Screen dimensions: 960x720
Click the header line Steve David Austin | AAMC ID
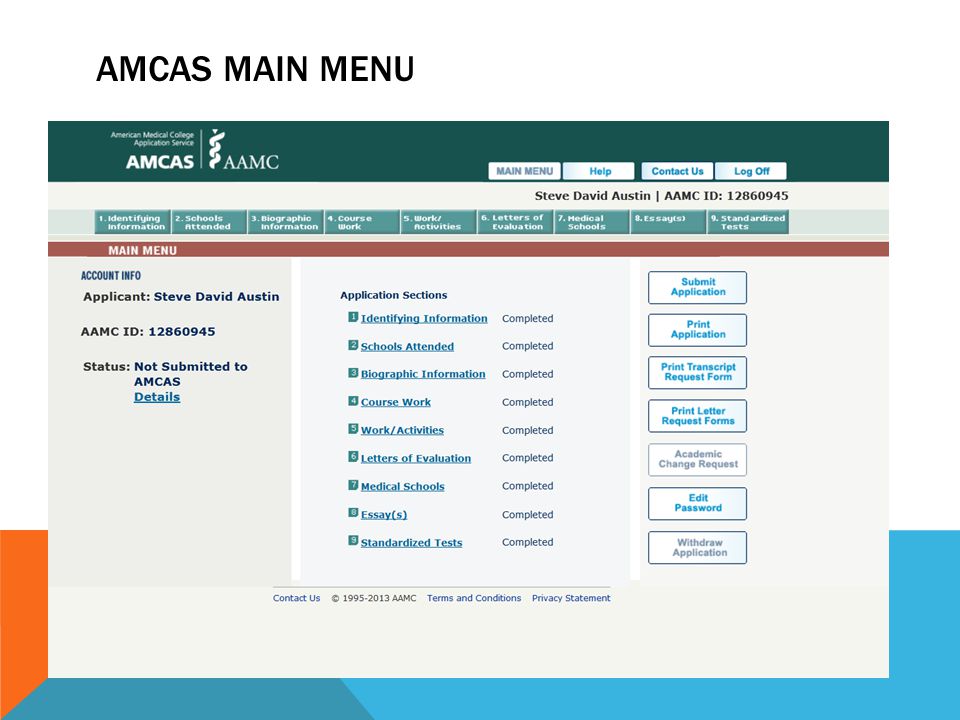click(661, 196)
